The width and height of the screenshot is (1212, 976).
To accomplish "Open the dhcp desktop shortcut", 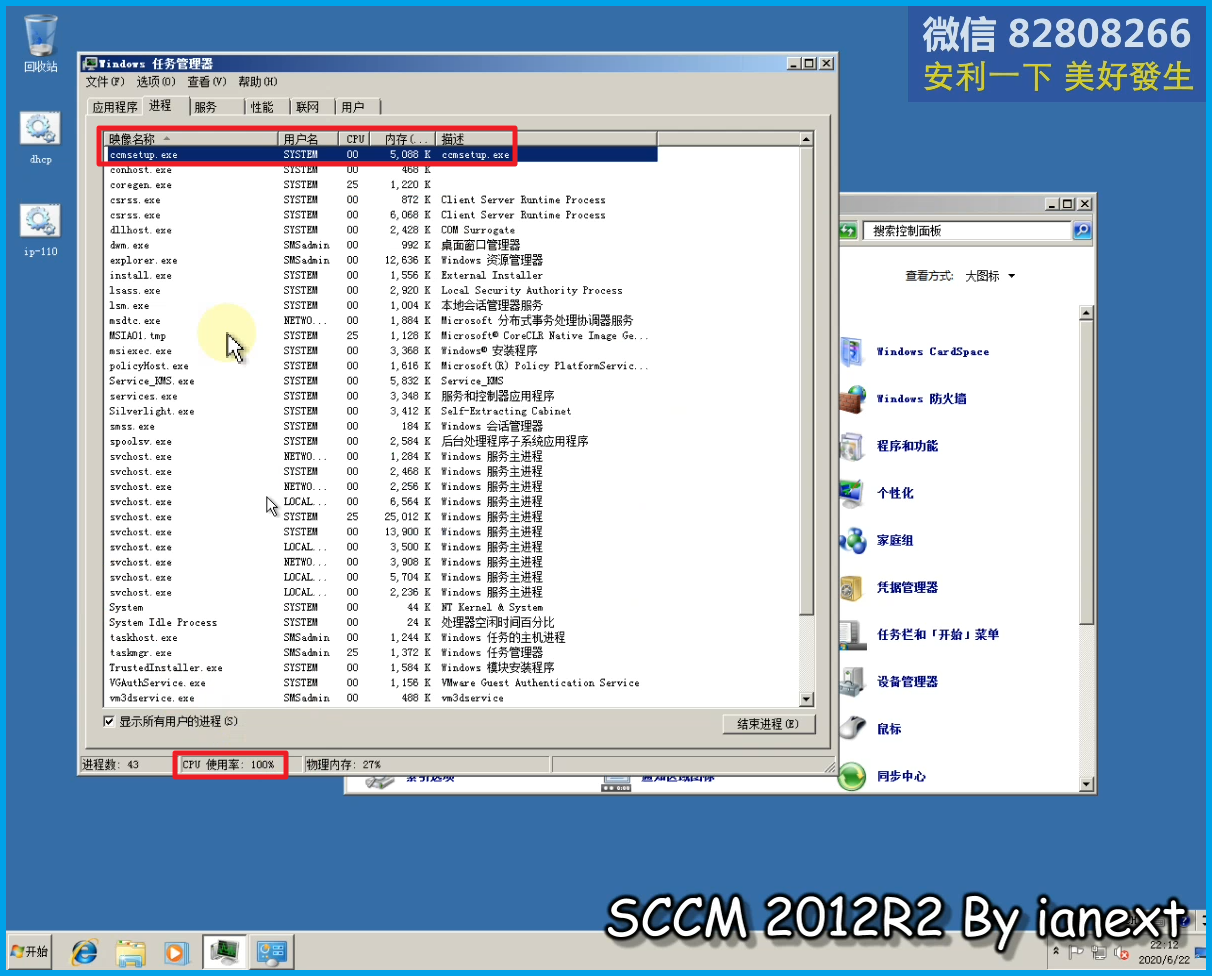I will coord(40,138).
